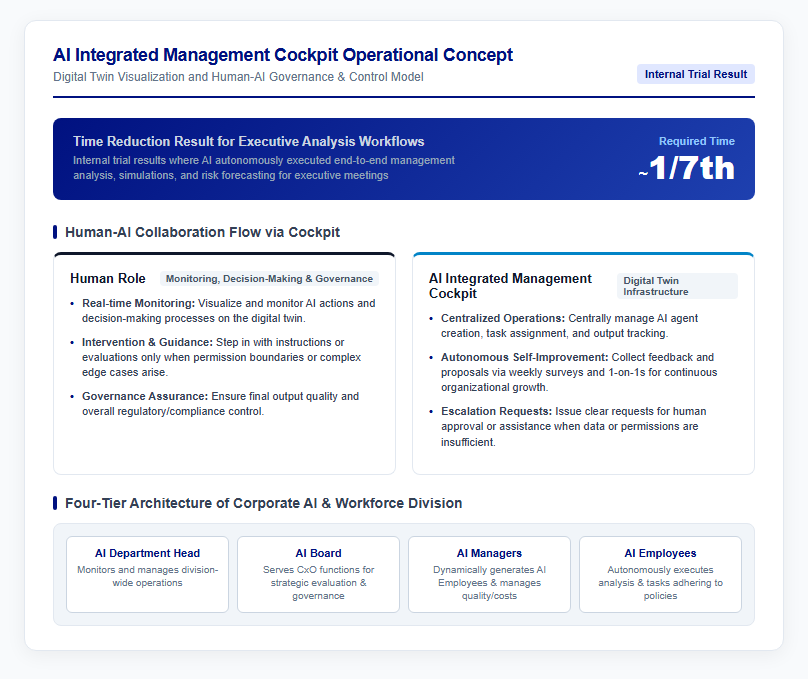Click the "Governance Assurance" bullet label
The width and height of the screenshot is (808, 679).
point(145,397)
